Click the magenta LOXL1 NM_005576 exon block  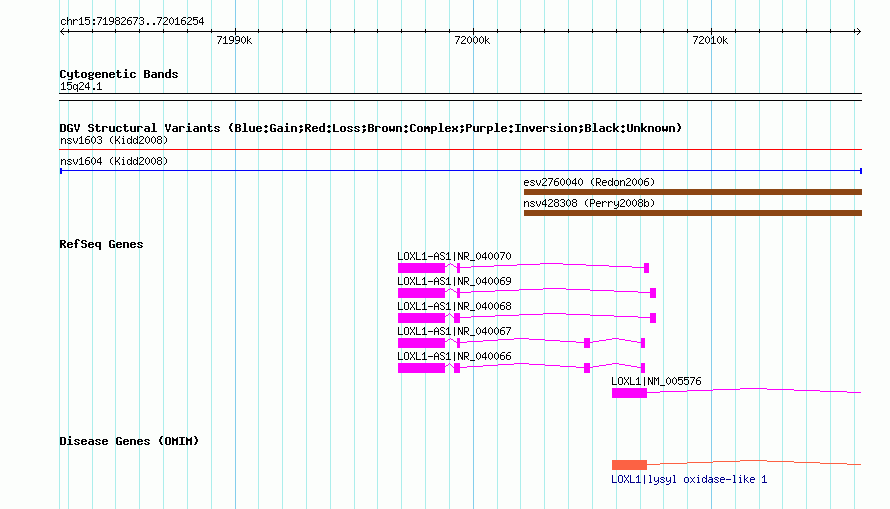pos(629,393)
